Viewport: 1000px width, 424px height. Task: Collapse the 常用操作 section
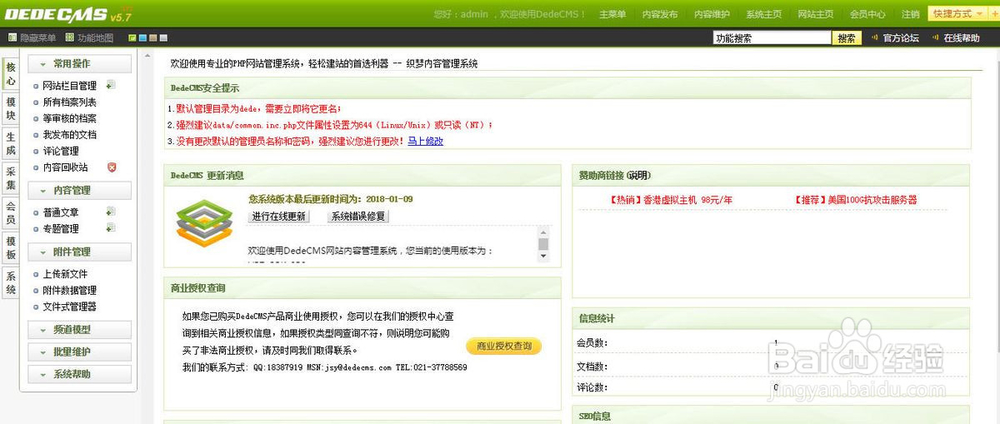click(80, 64)
